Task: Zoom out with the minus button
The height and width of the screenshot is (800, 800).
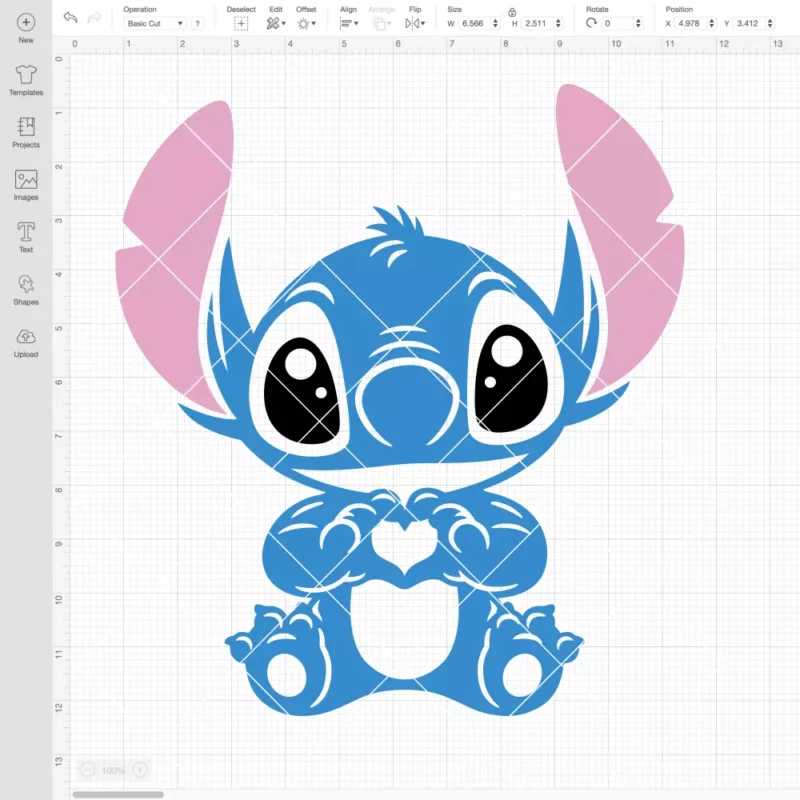Action: coord(87,769)
